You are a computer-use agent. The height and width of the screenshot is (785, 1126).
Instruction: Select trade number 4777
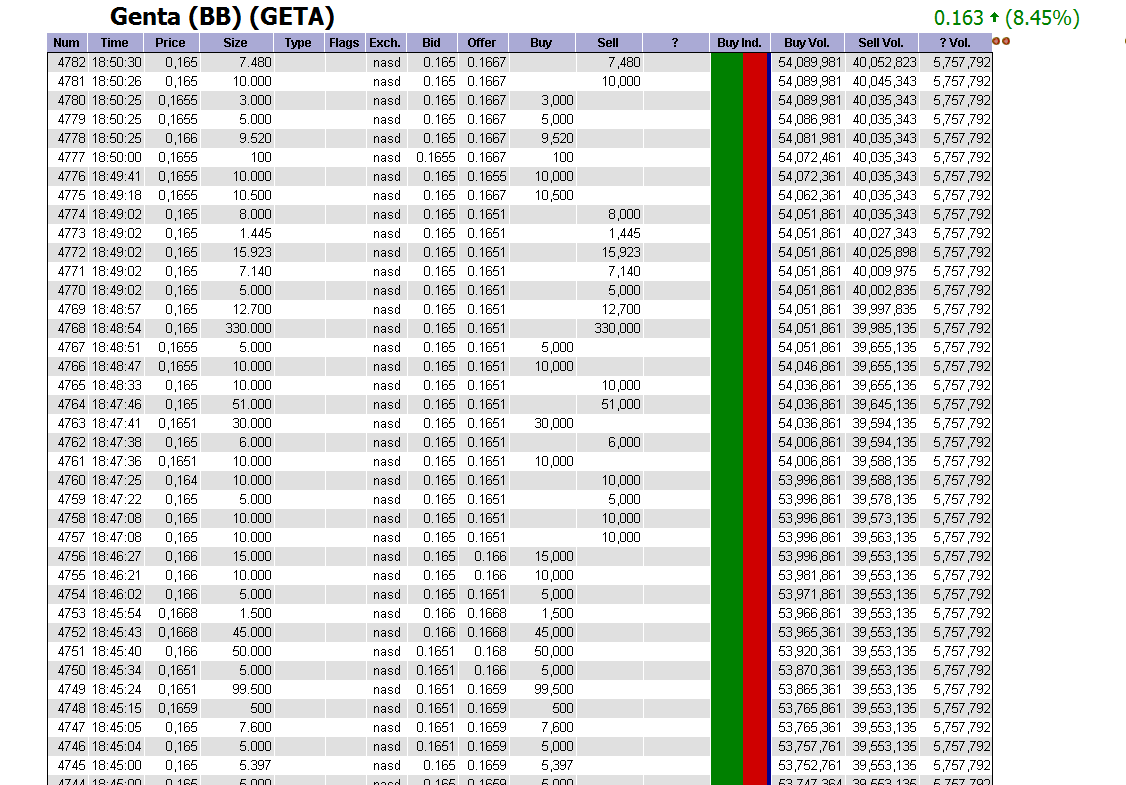(x=71, y=157)
